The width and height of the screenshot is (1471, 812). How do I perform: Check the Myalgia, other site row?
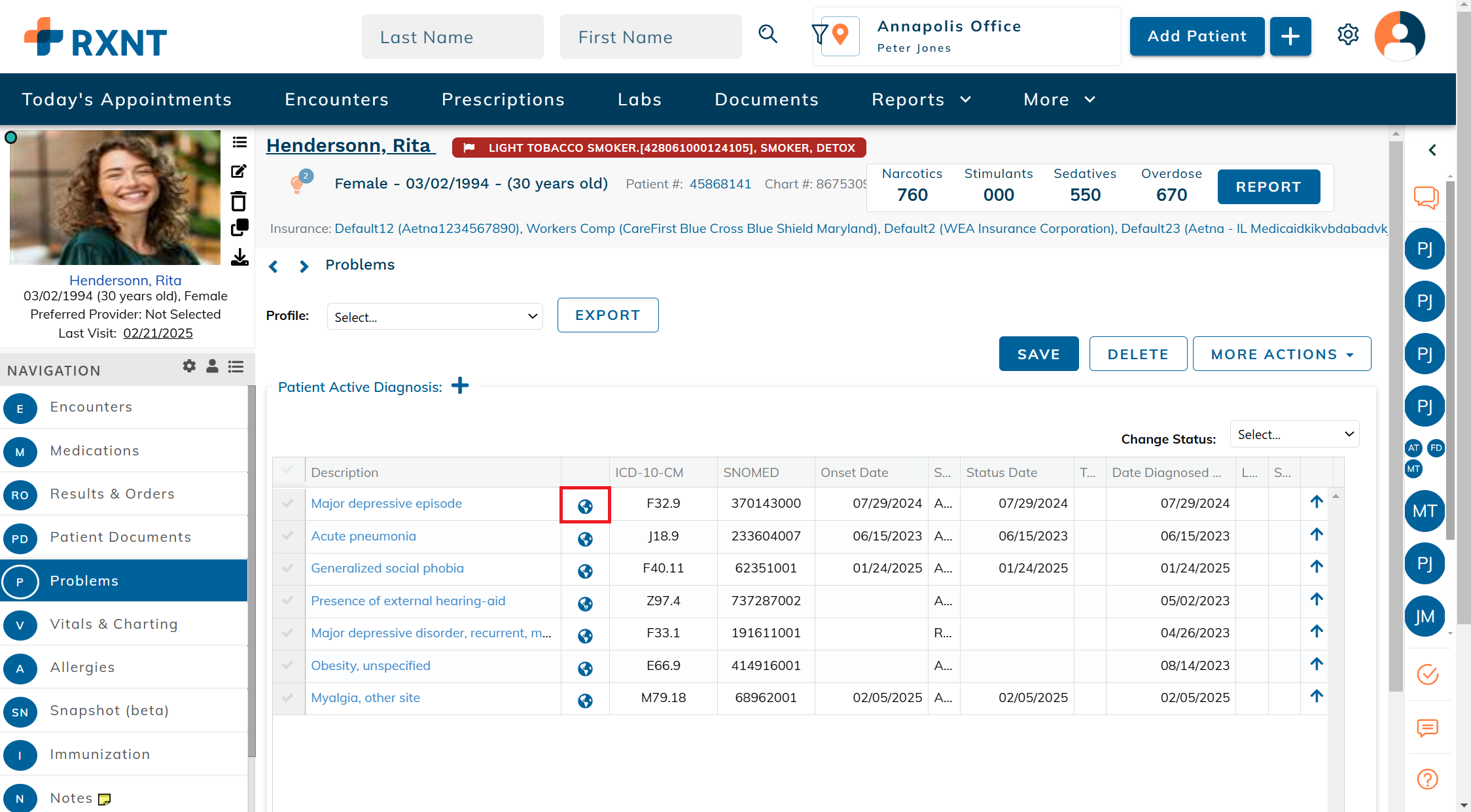pos(287,697)
